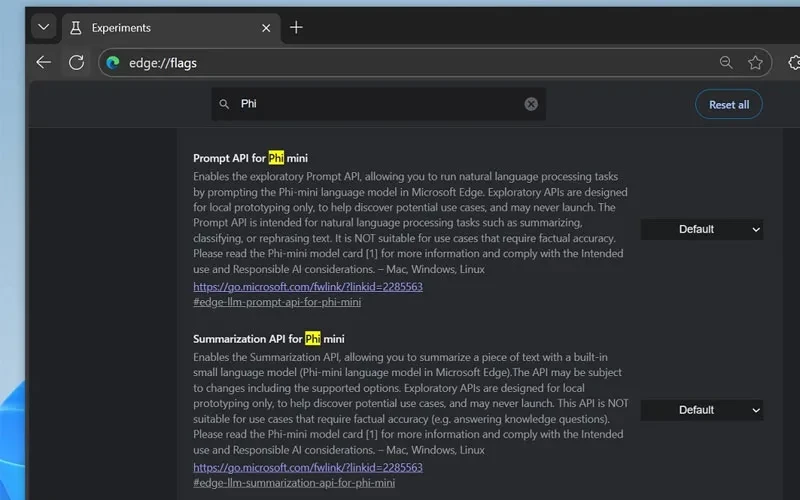Click the Reset all button
The width and height of the screenshot is (800, 500).
point(729,105)
